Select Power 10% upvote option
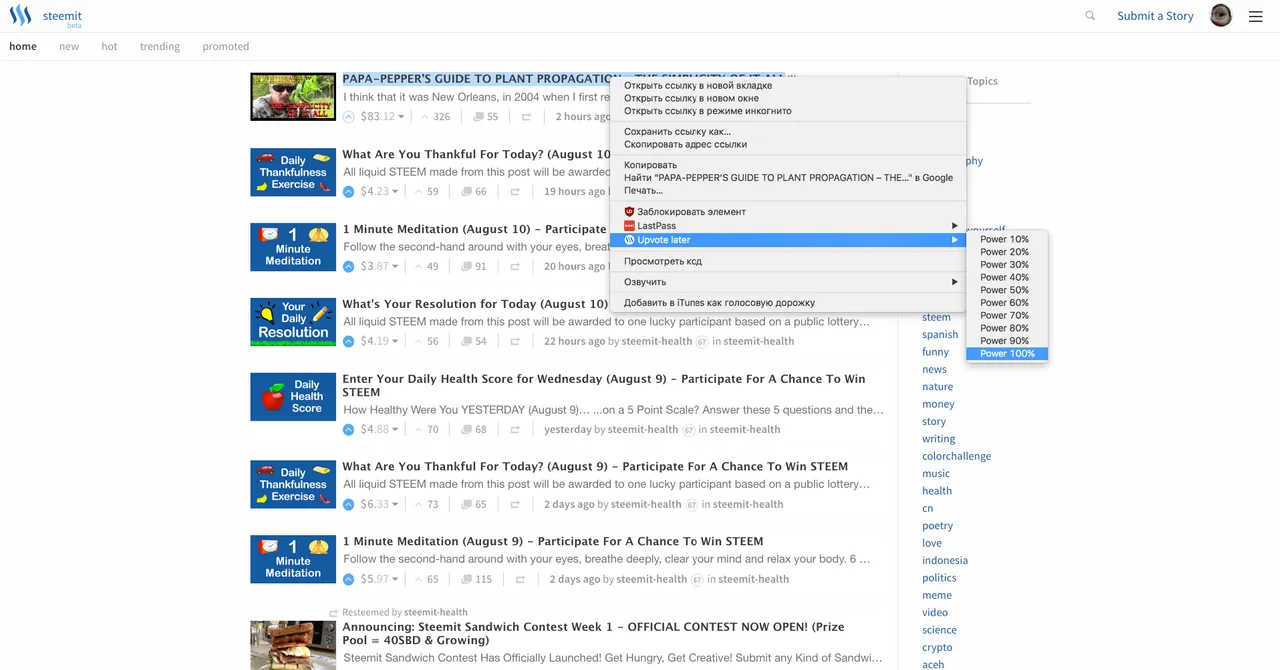 (1007, 239)
